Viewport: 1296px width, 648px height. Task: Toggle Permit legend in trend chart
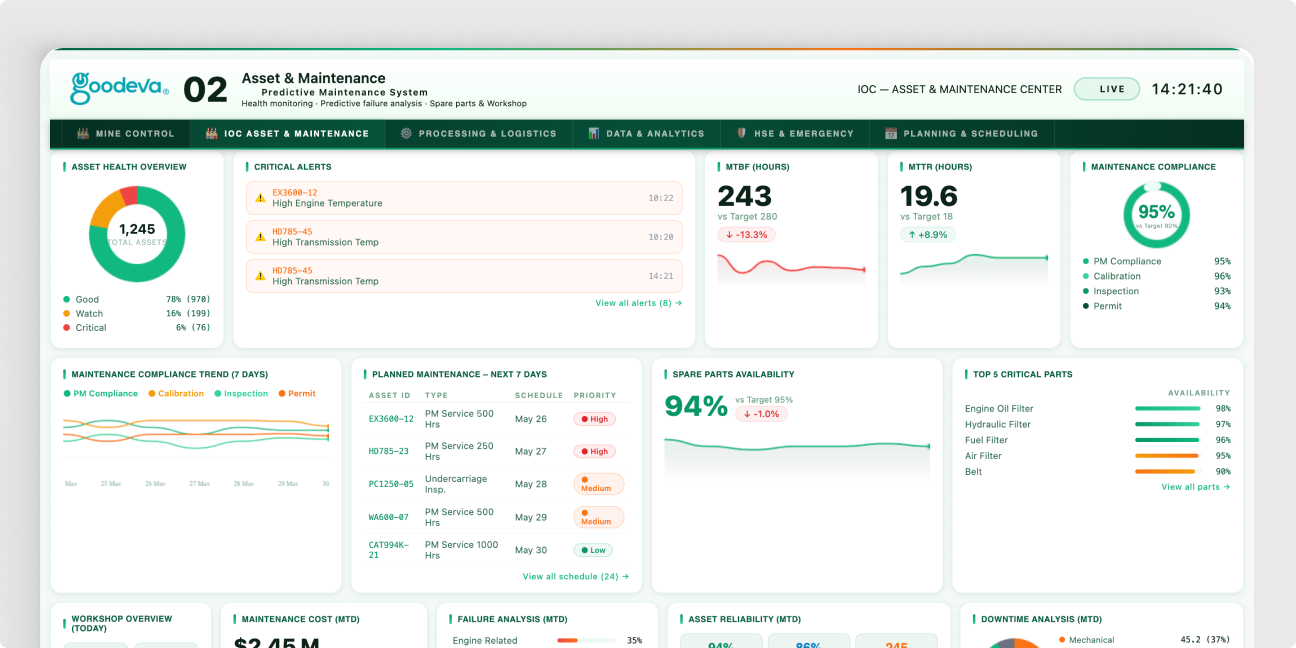[297, 393]
